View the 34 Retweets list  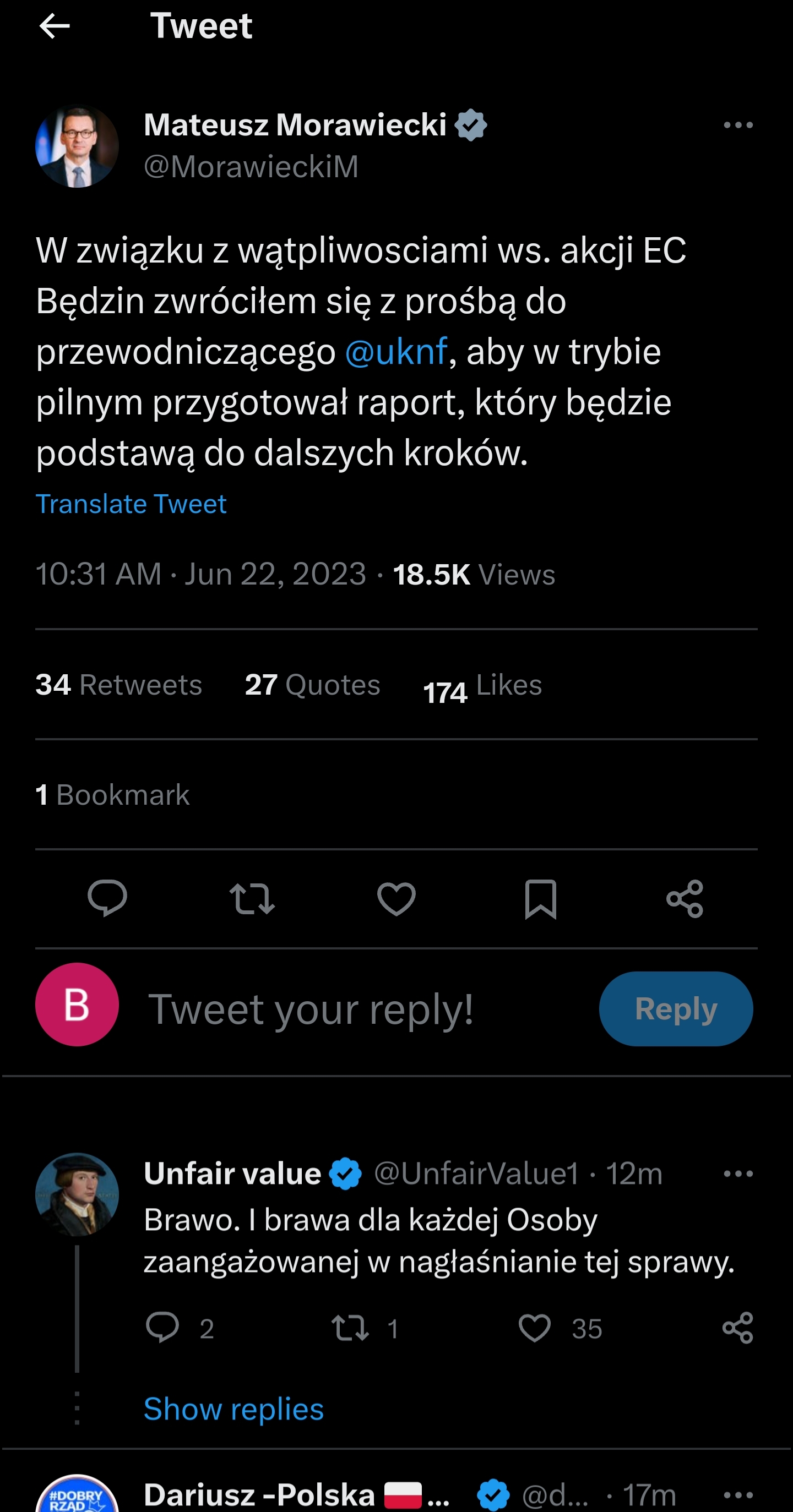118,684
